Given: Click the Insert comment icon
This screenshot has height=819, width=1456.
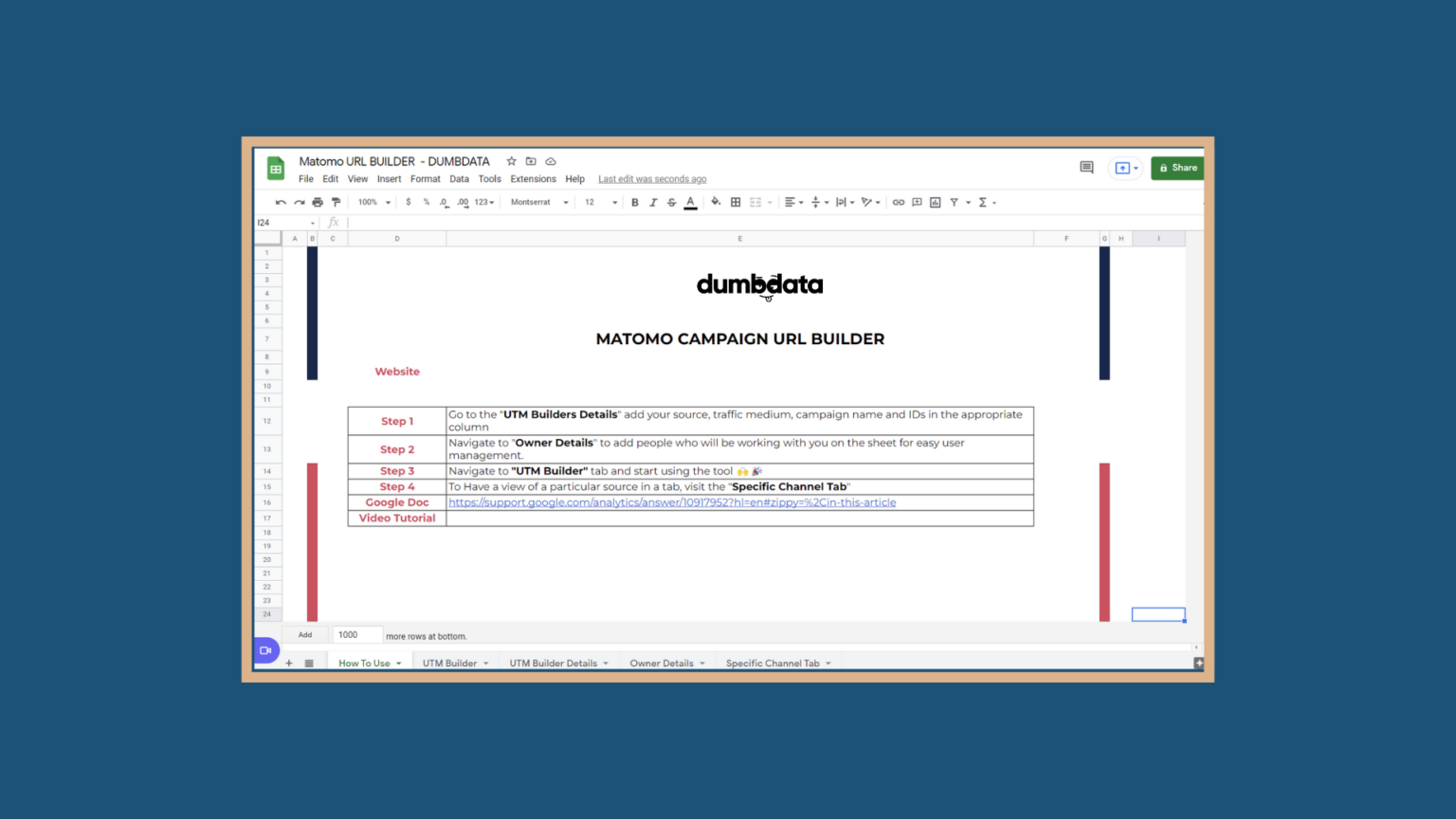Looking at the screenshot, I should [x=917, y=202].
